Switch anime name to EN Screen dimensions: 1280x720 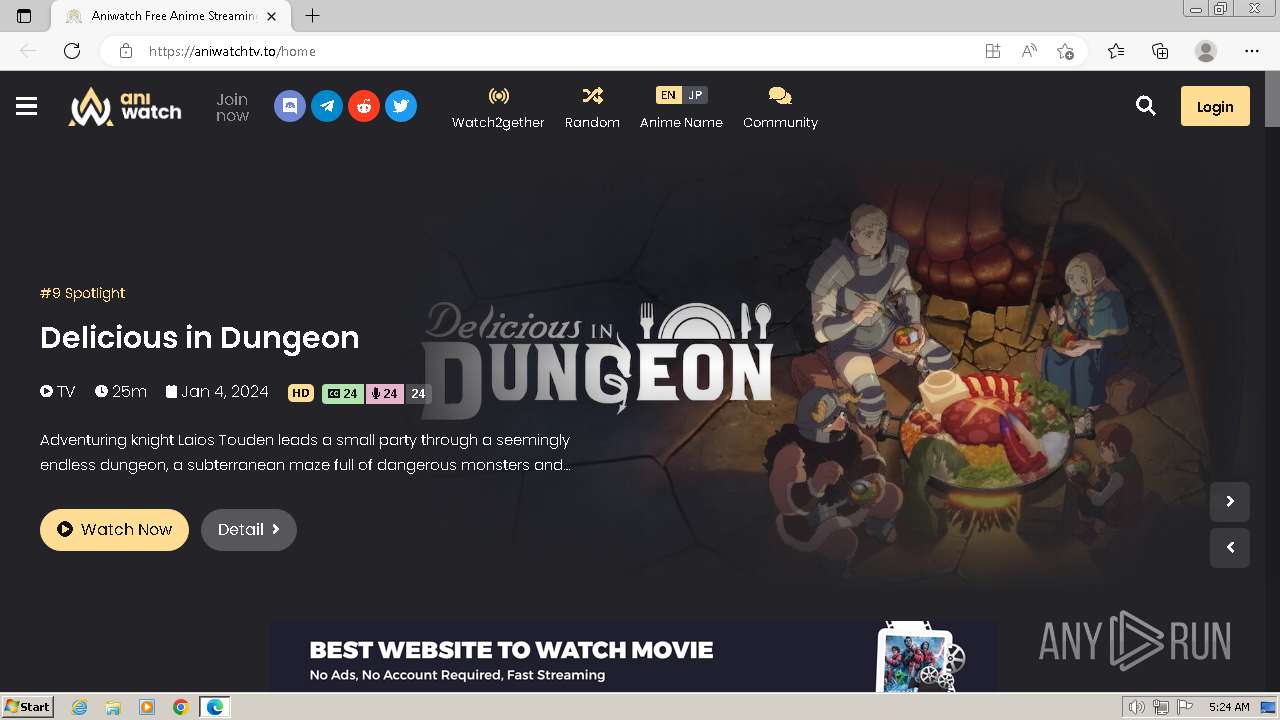point(669,95)
